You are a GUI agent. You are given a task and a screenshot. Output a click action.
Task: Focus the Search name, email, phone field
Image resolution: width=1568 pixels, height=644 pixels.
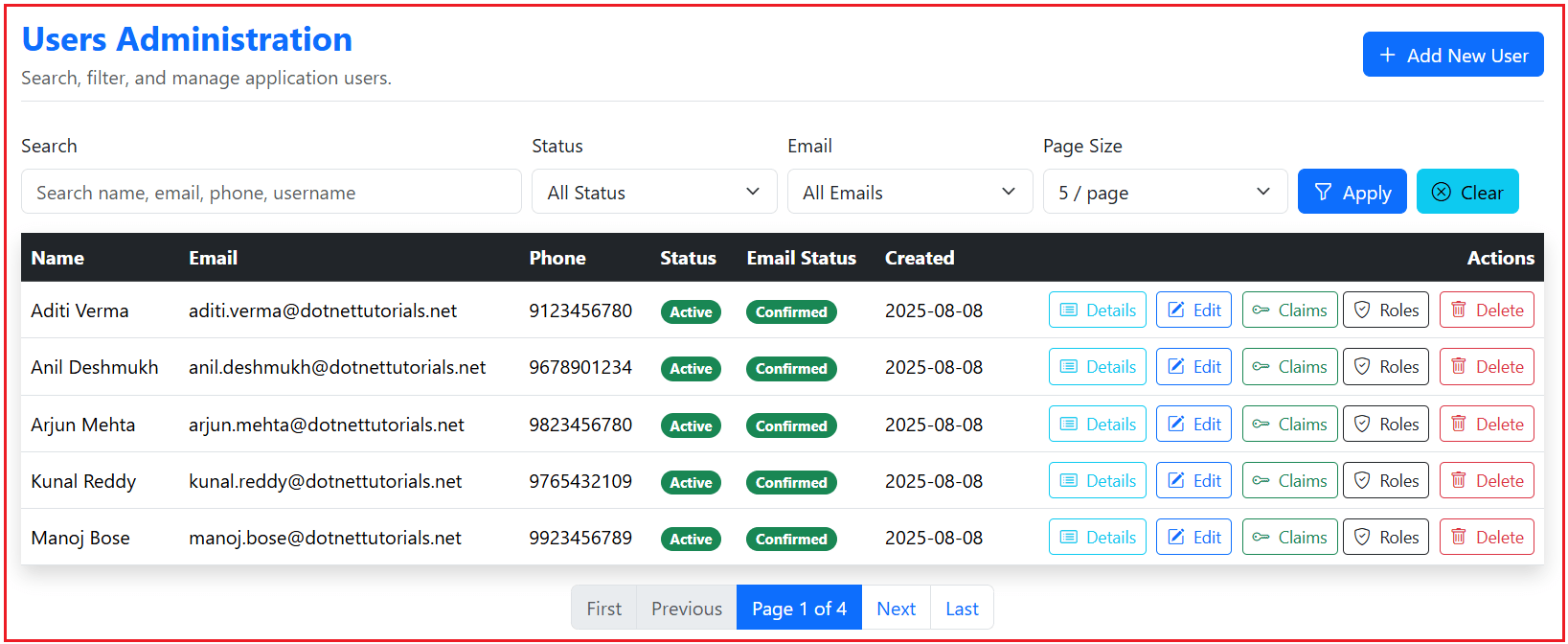[271, 192]
